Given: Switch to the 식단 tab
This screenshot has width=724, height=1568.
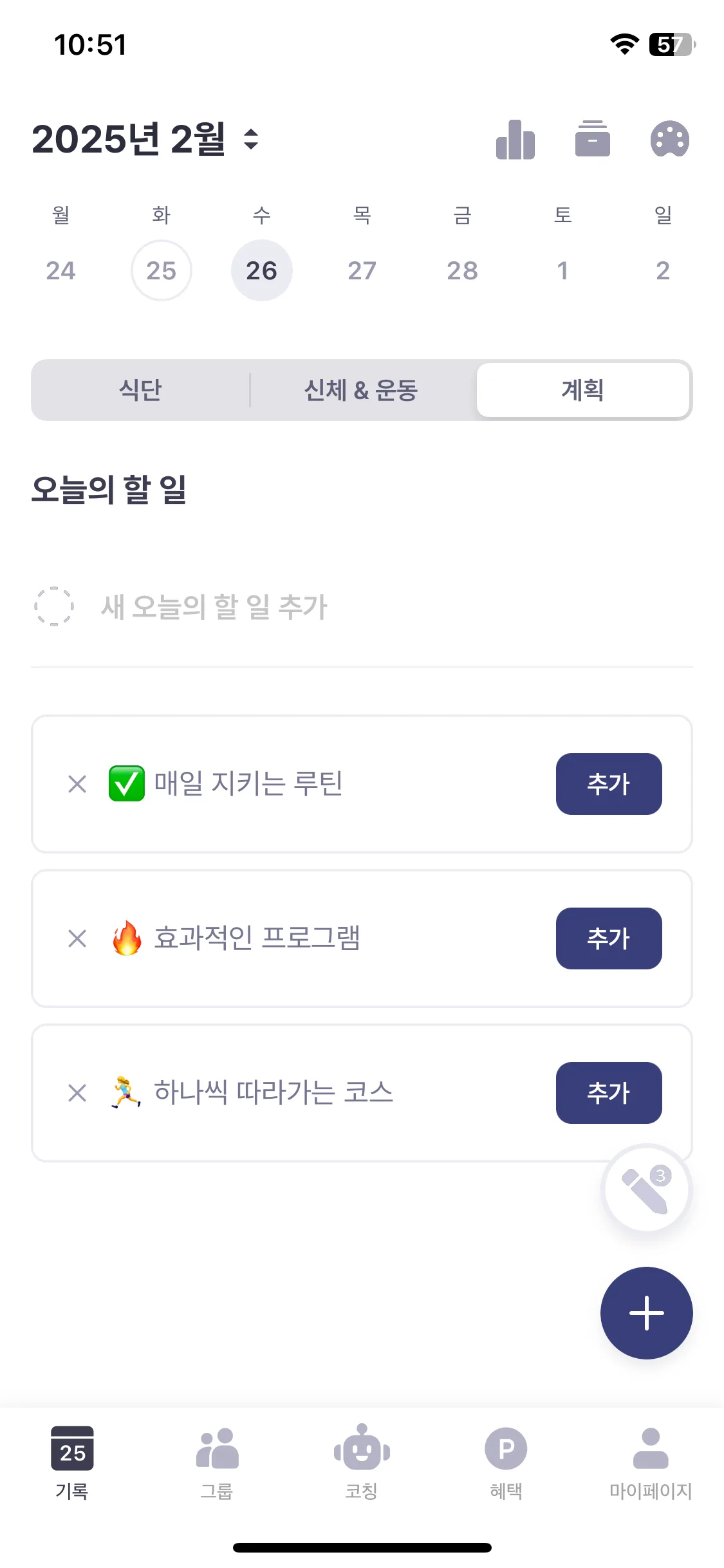Looking at the screenshot, I should [x=140, y=390].
